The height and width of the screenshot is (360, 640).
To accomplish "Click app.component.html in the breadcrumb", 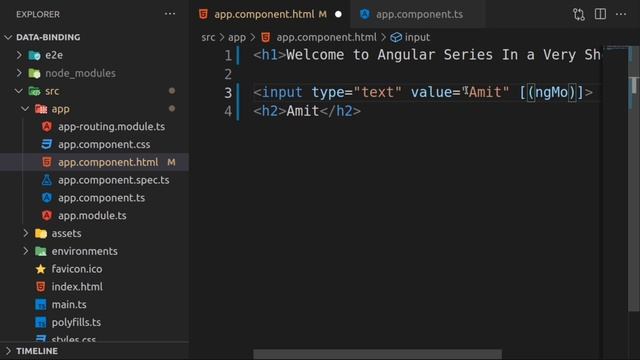I will coord(327,38).
